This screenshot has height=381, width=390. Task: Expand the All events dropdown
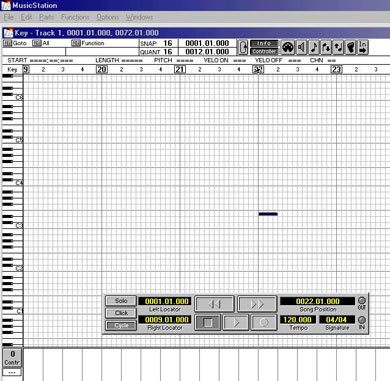coord(41,43)
